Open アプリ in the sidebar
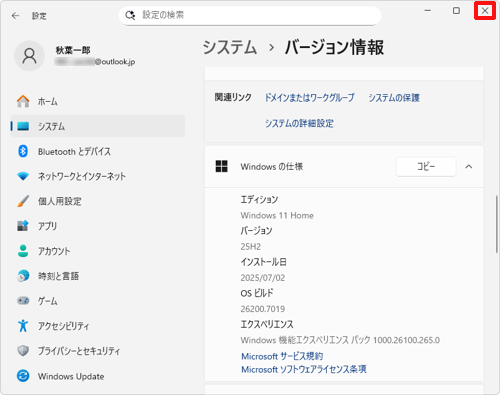Image resolution: width=500 pixels, height=395 pixels. click(98, 226)
